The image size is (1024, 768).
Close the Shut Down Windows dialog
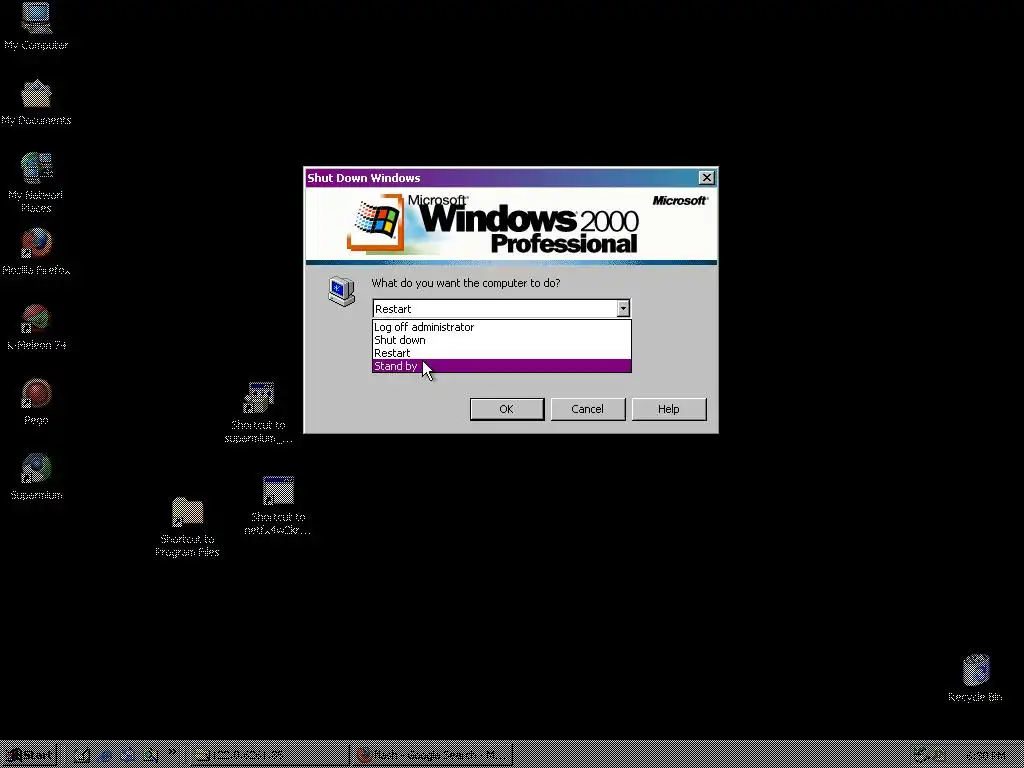[707, 178]
